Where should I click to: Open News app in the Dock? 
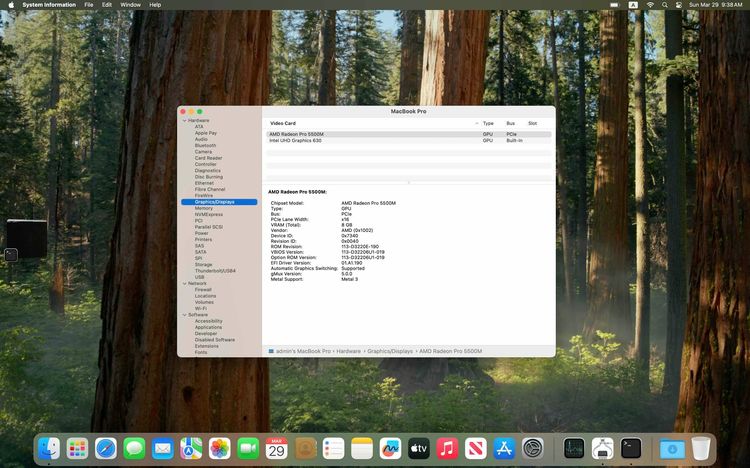click(476, 449)
